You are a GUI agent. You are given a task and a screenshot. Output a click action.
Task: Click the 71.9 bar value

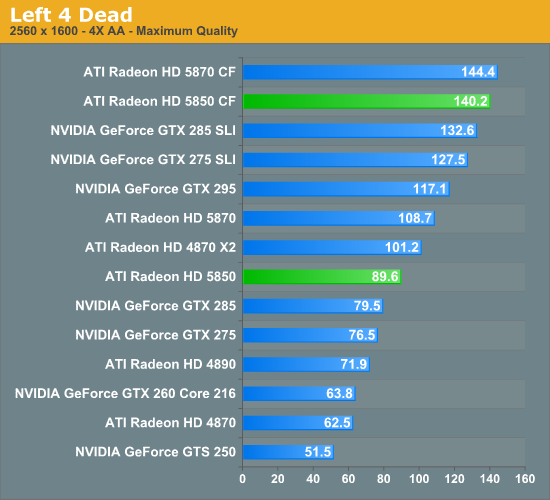coord(354,364)
